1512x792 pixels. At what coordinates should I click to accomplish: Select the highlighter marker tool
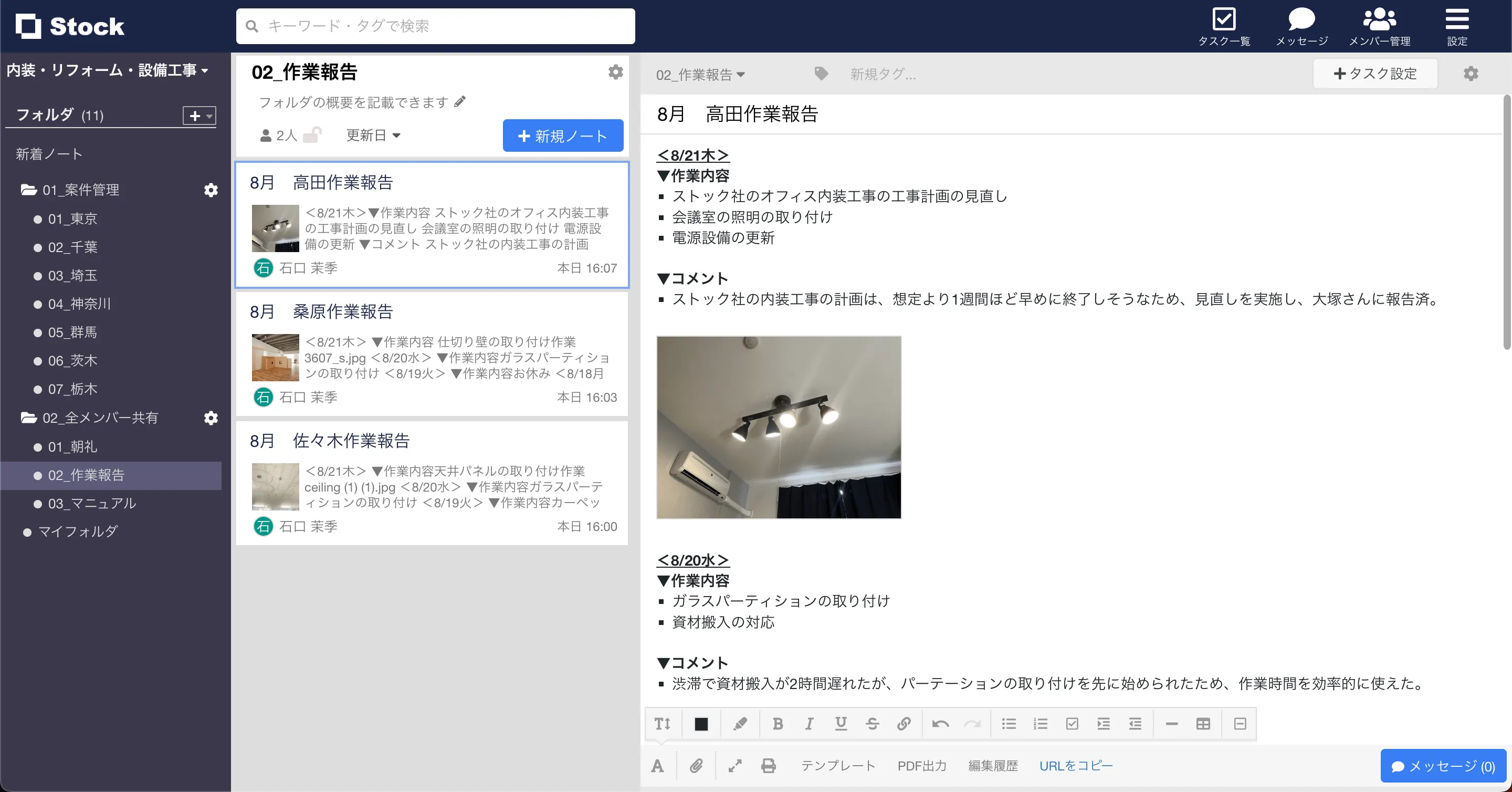740,724
